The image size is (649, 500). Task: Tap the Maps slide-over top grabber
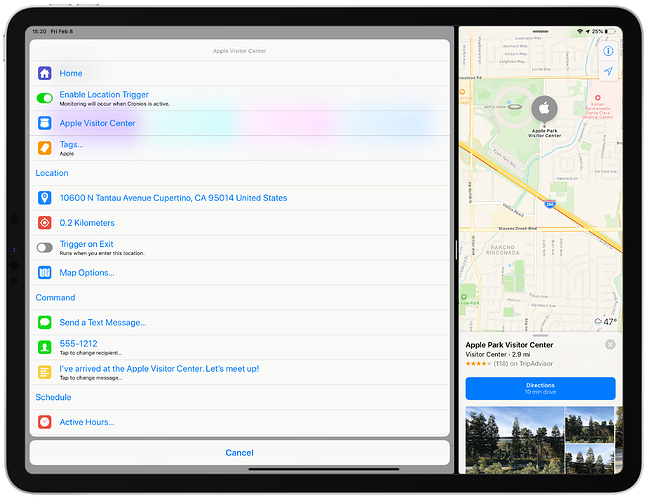pyautogui.click(x=540, y=31)
